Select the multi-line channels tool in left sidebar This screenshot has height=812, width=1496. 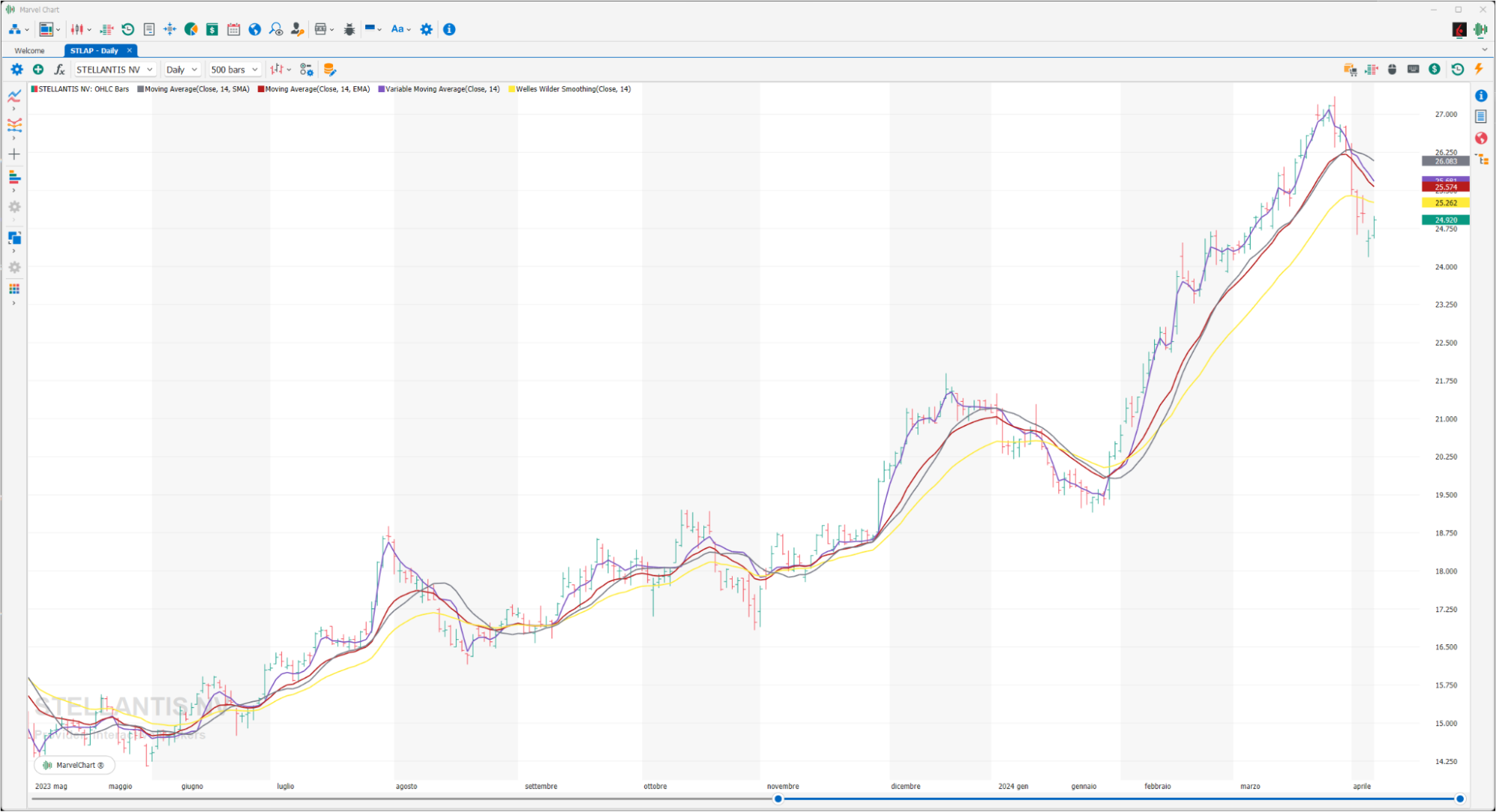click(x=14, y=125)
